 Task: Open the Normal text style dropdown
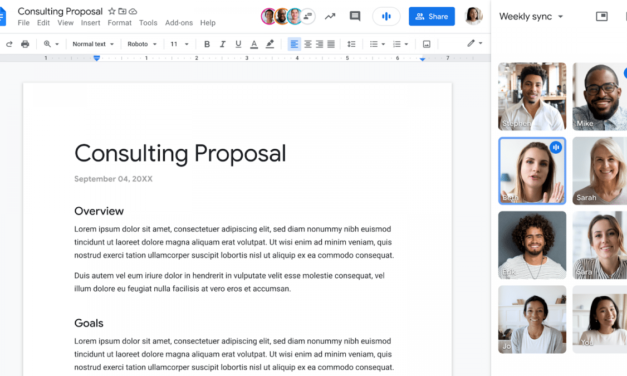coord(93,44)
